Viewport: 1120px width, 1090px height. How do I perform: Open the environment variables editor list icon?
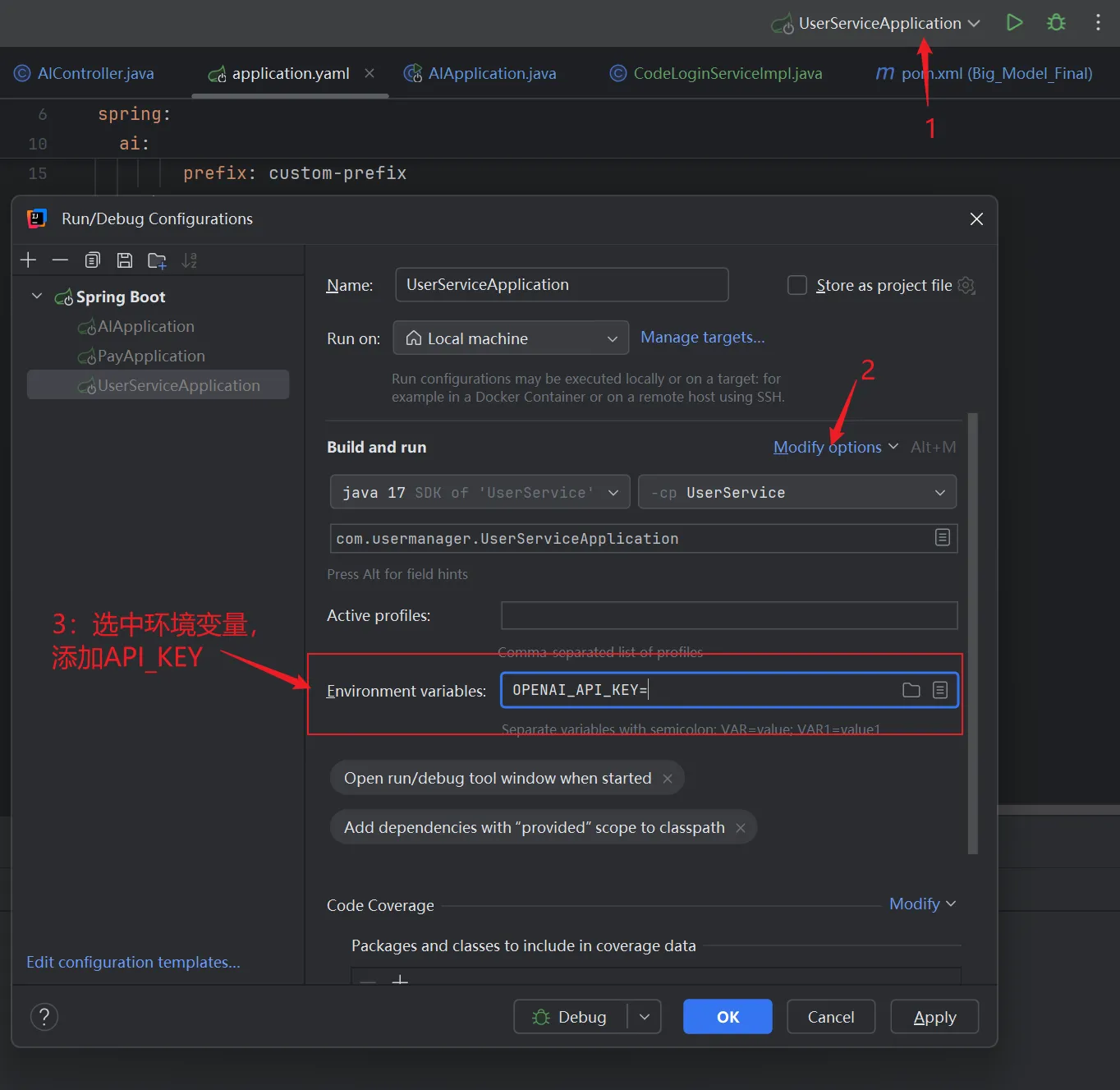[x=940, y=690]
